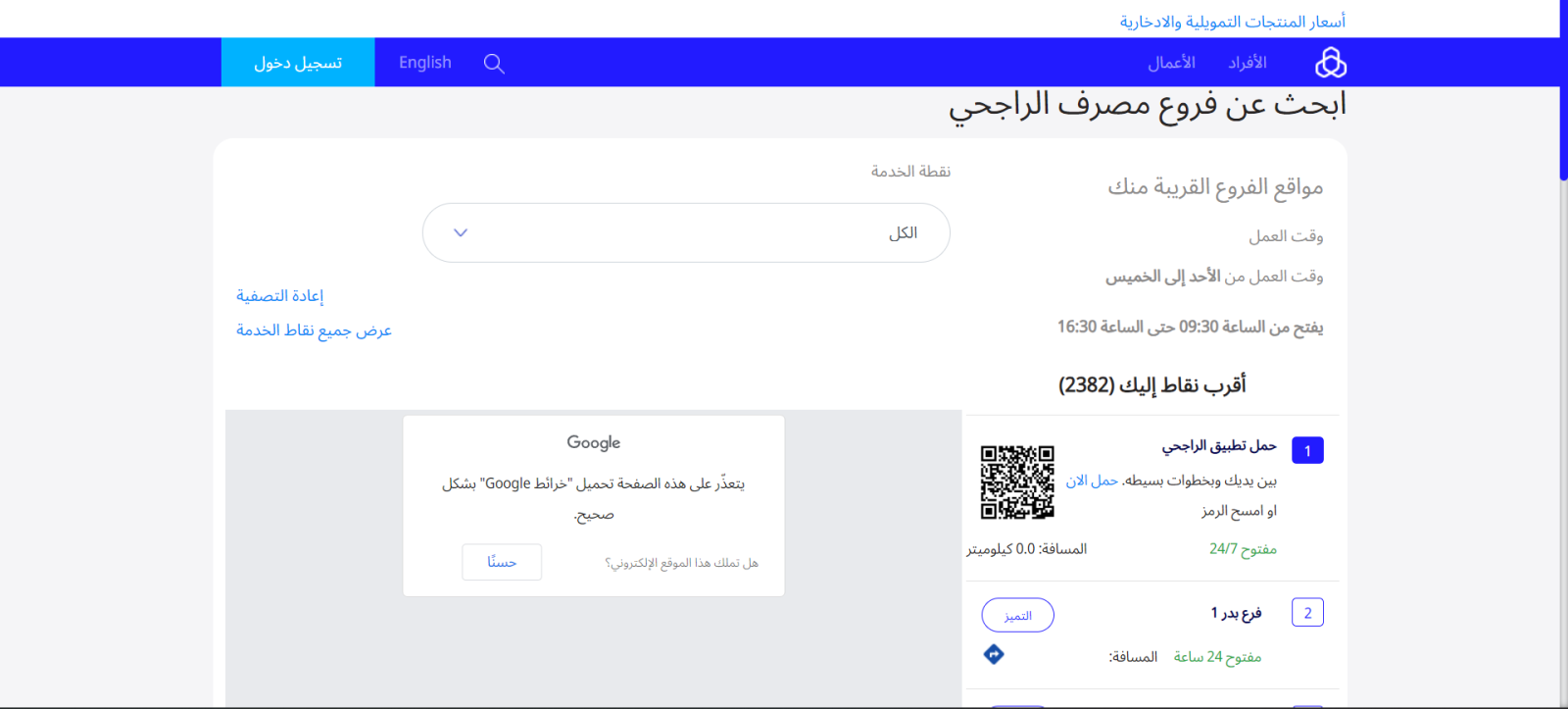Viewport: 1568px width, 709px height.
Task: Click the المسافة: 0.0 كيلوميتر distance text
Action: coord(1027,549)
